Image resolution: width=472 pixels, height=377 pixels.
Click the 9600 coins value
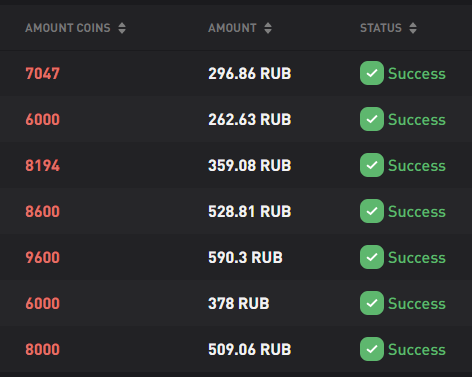(43, 257)
